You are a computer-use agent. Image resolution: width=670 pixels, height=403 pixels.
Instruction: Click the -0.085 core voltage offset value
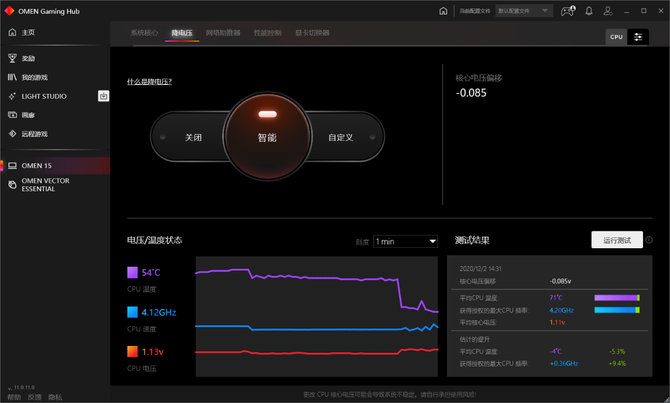coord(471,93)
